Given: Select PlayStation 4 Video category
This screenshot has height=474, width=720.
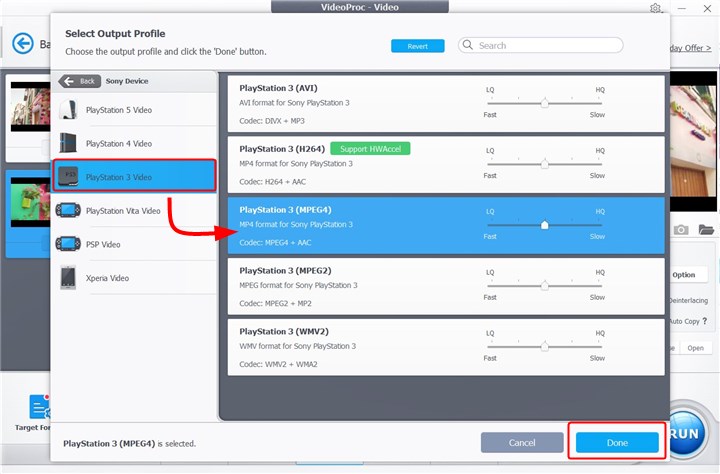Looking at the screenshot, I should pyautogui.click(x=134, y=143).
